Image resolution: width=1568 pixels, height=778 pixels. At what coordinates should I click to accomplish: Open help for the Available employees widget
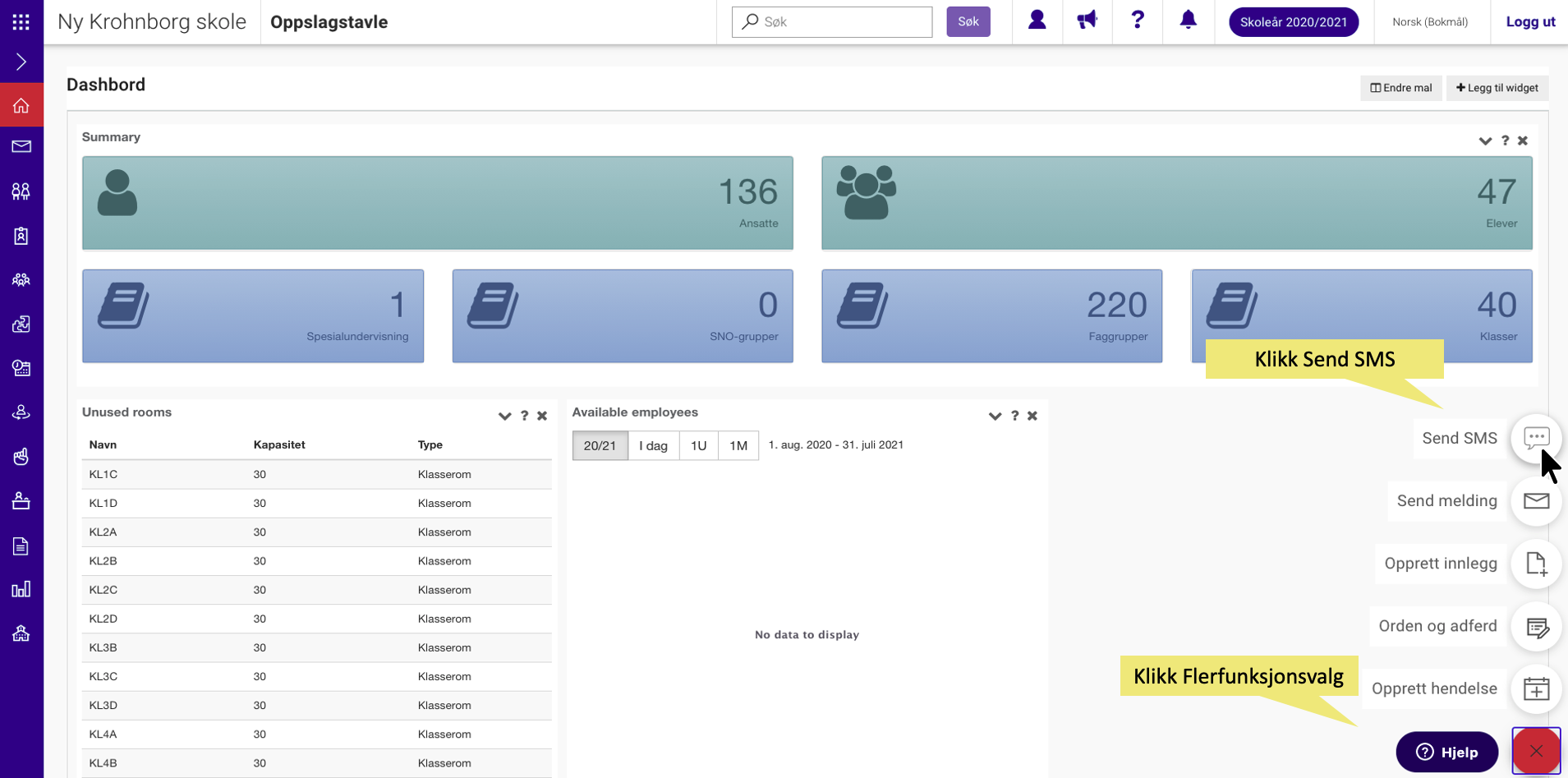coord(1014,416)
